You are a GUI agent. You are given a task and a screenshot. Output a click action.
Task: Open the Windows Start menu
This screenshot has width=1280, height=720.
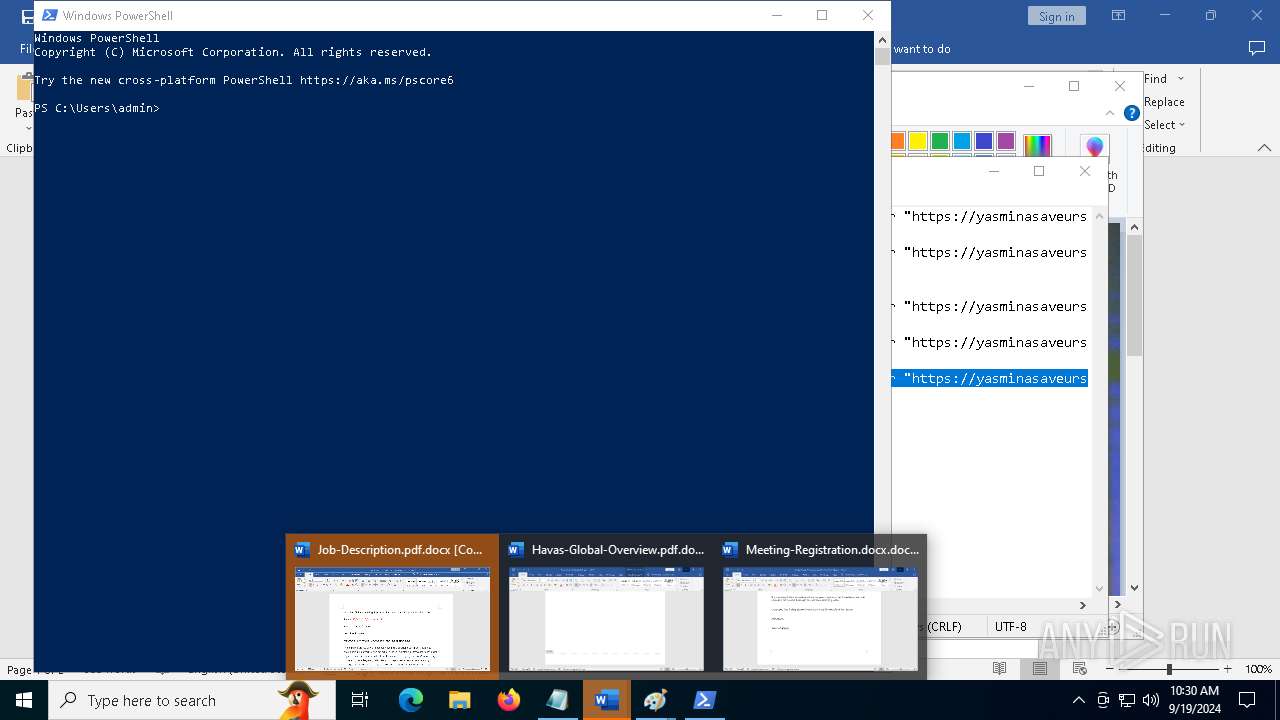pos(24,700)
